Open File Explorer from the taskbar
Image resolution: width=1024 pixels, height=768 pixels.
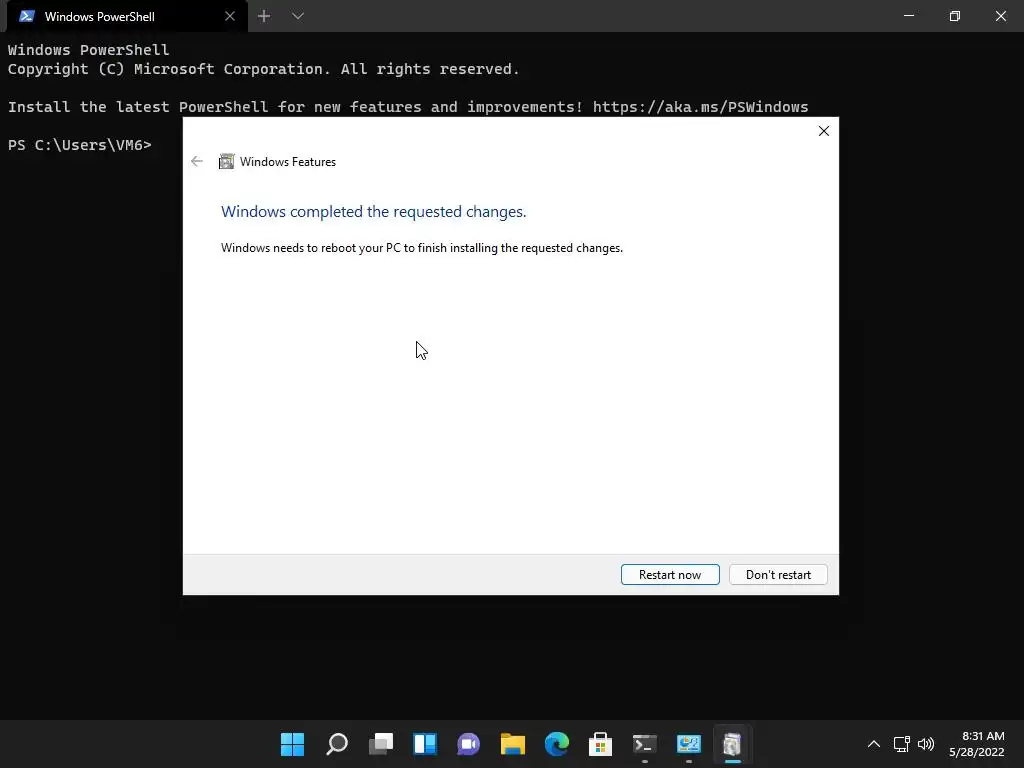click(513, 744)
